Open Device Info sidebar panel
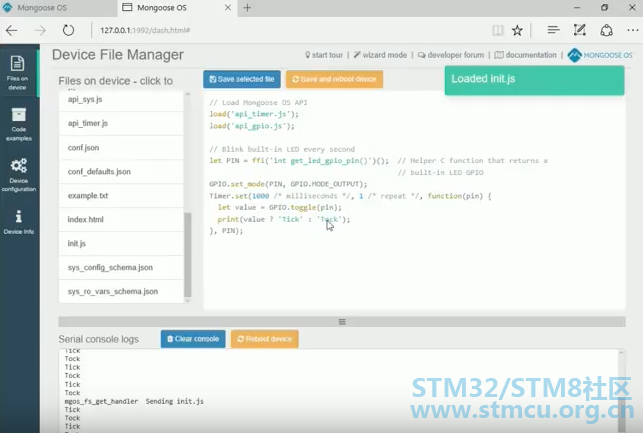The image size is (643, 433). click(x=18, y=222)
